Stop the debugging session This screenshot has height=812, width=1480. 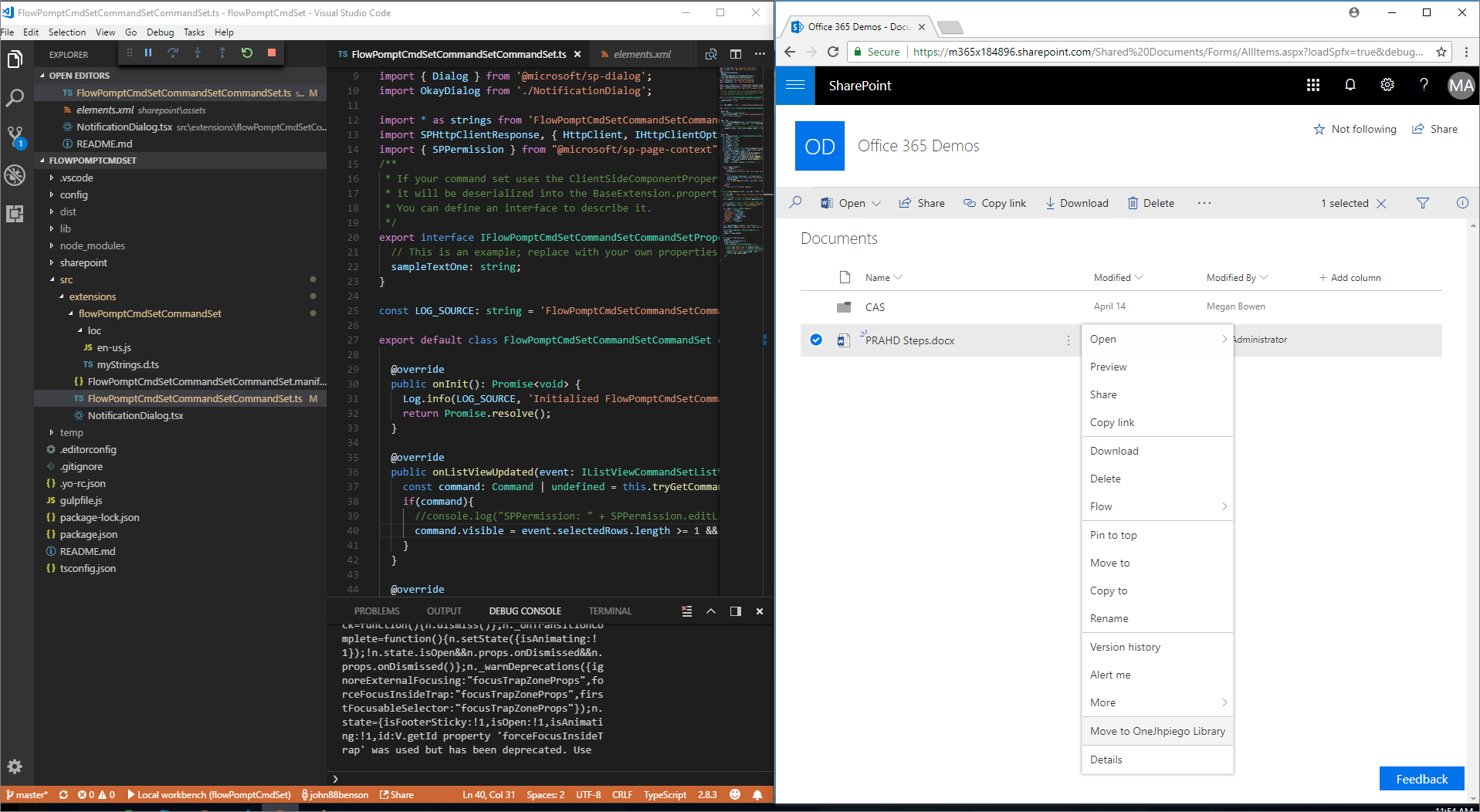pos(271,52)
